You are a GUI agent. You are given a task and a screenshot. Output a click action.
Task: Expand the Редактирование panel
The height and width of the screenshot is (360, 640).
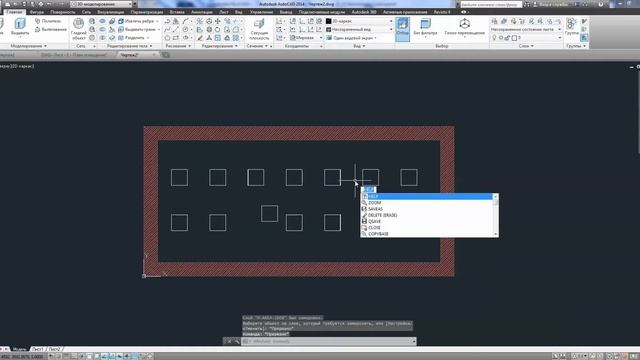coord(219,46)
